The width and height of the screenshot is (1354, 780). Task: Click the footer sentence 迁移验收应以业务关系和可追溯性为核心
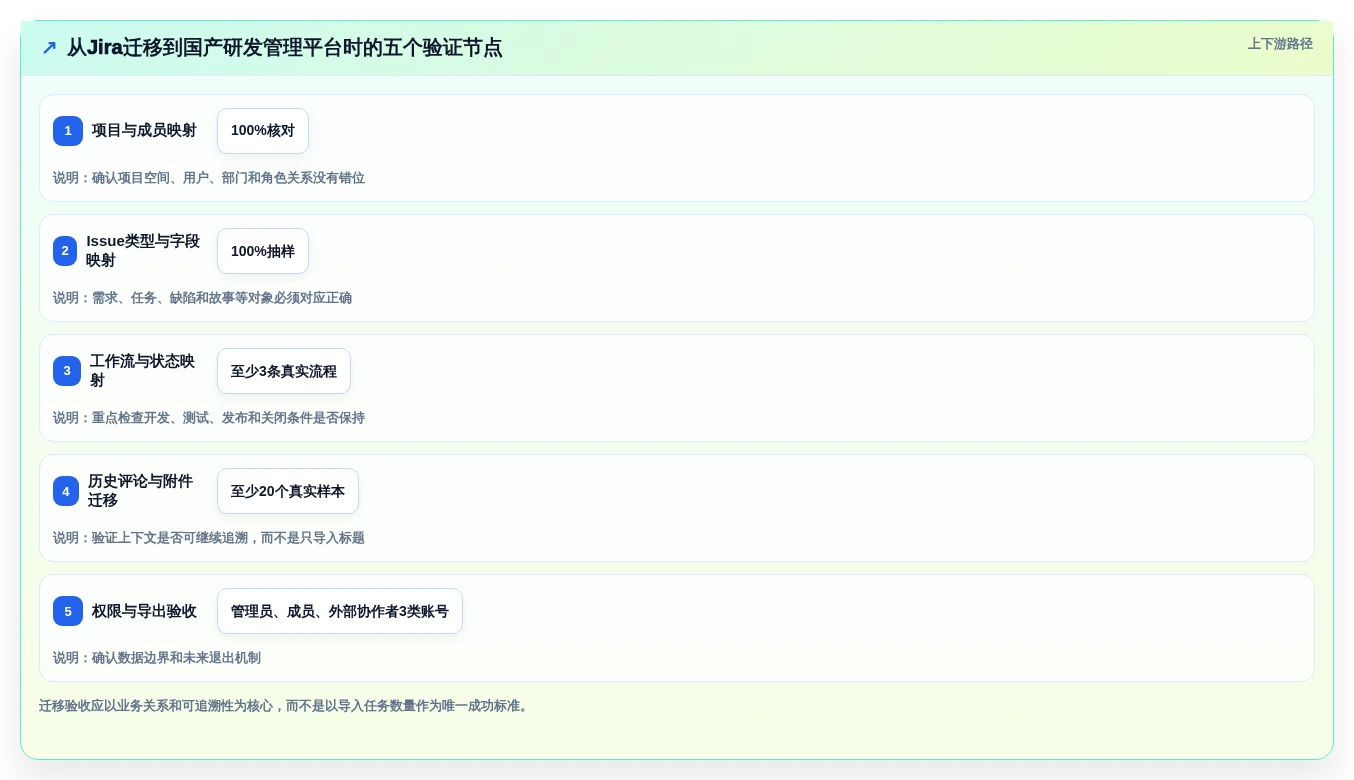click(x=156, y=706)
